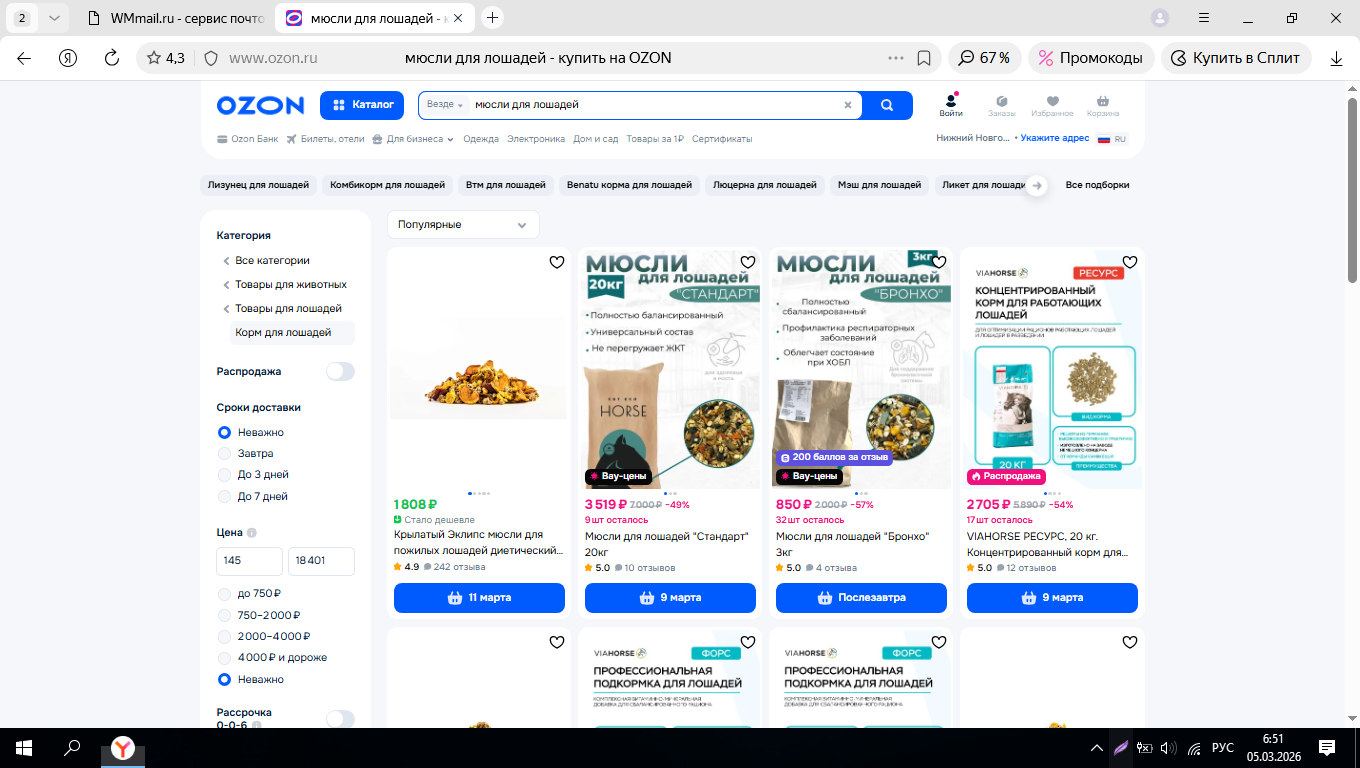The width and height of the screenshot is (1360, 768).
Task: Click the Укажите адрес link
Action: (1055, 139)
